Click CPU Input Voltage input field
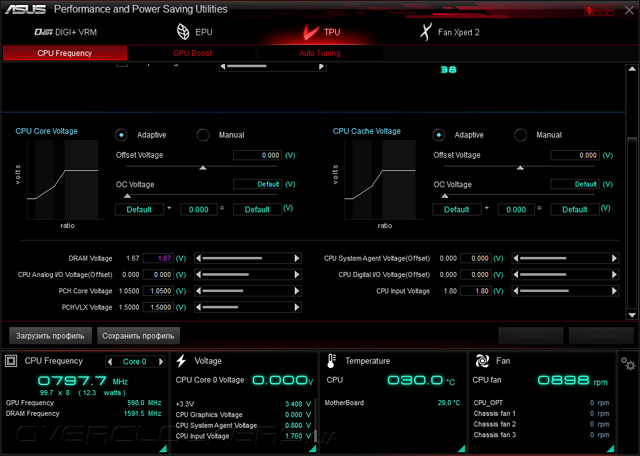Viewport: 640px width, 456px height. click(x=476, y=291)
